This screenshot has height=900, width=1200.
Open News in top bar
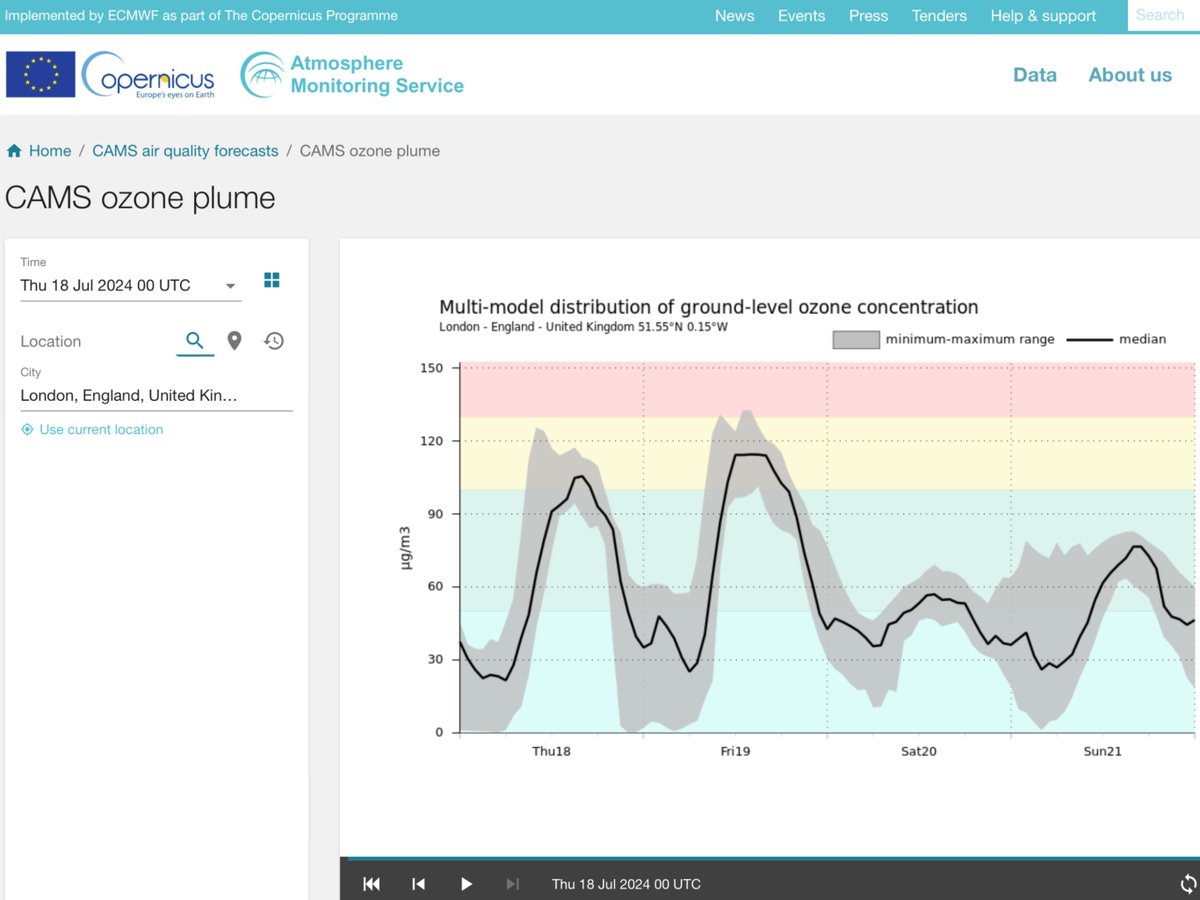click(734, 16)
